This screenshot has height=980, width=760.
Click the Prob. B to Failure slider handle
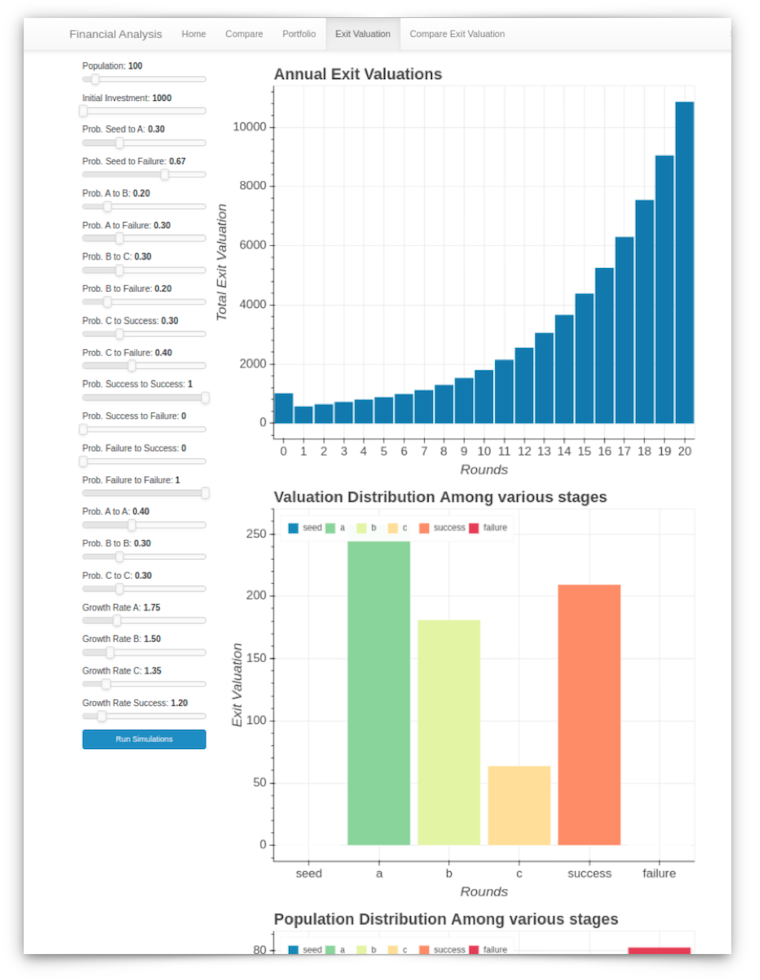tap(108, 302)
